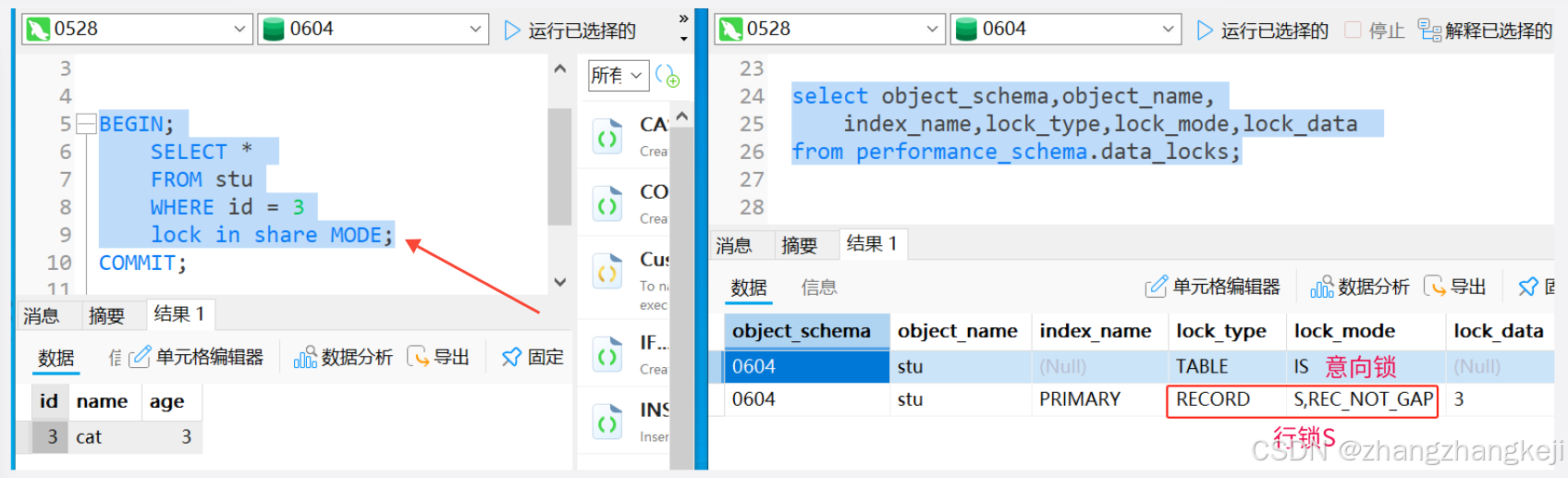Image resolution: width=1568 pixels, height=478 pixels.
Task: Click right panel 导出 export button
Action: 1454,287
